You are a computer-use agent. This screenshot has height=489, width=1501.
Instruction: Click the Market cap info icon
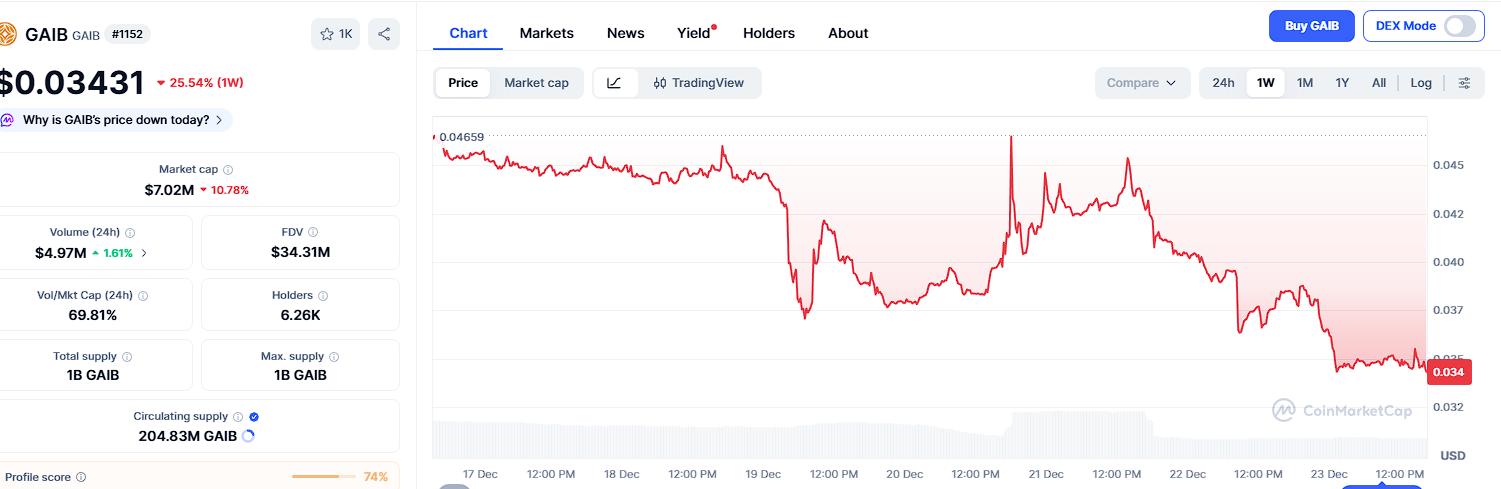pyautogui.click(x=228, y=170)
